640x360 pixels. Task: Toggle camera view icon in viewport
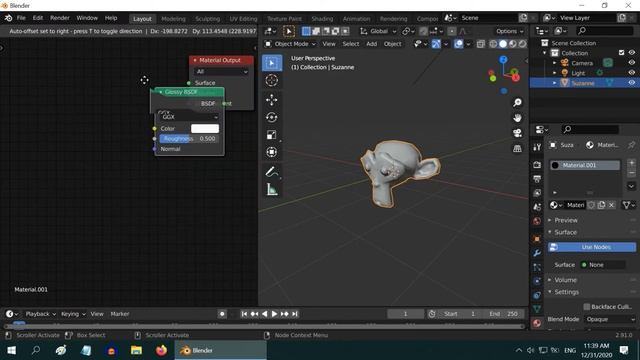517,133
